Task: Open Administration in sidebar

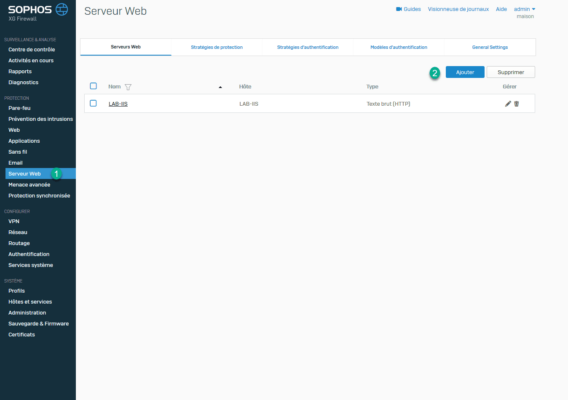Action: tap(27, 313)
